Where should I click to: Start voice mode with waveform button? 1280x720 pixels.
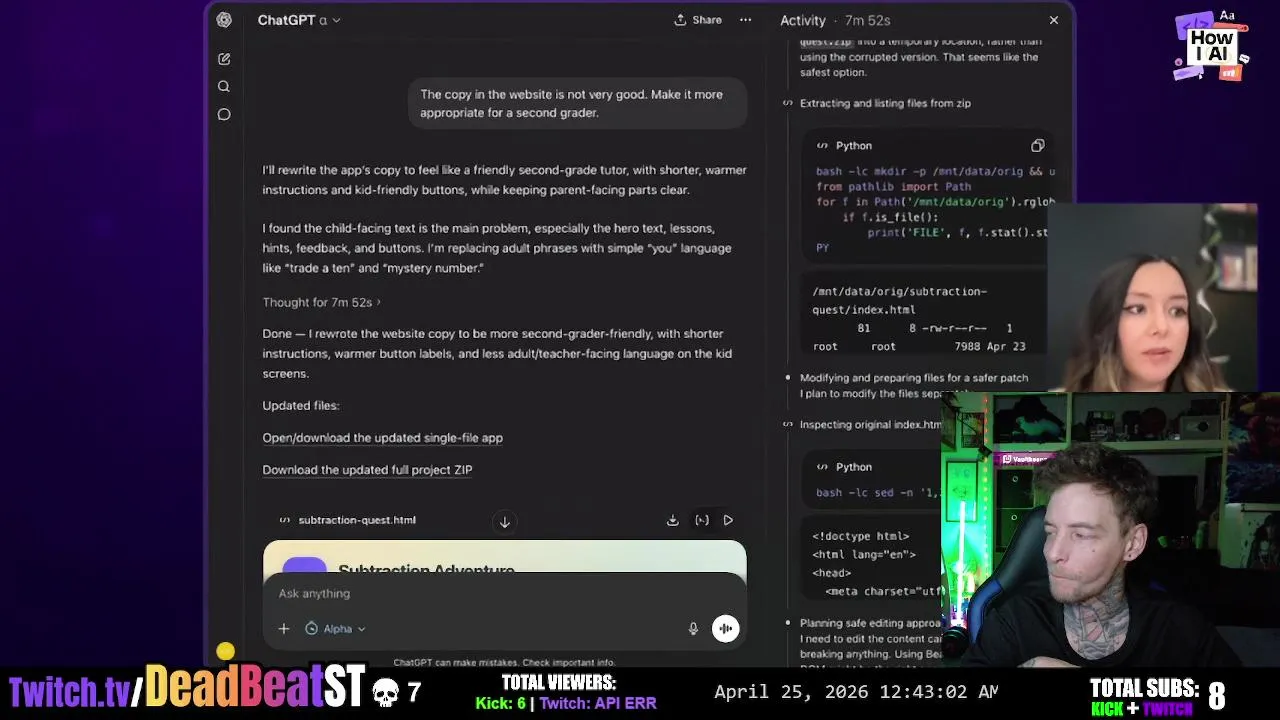726,628
